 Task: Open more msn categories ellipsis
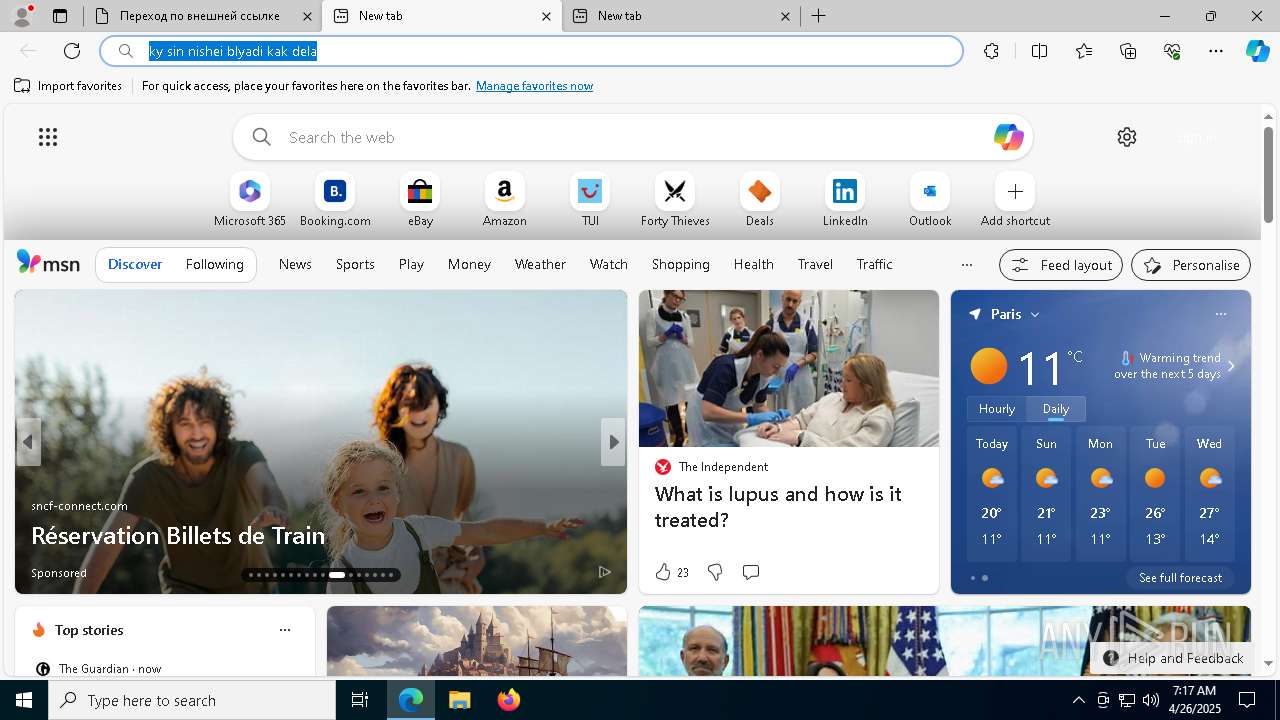point(966,265)
